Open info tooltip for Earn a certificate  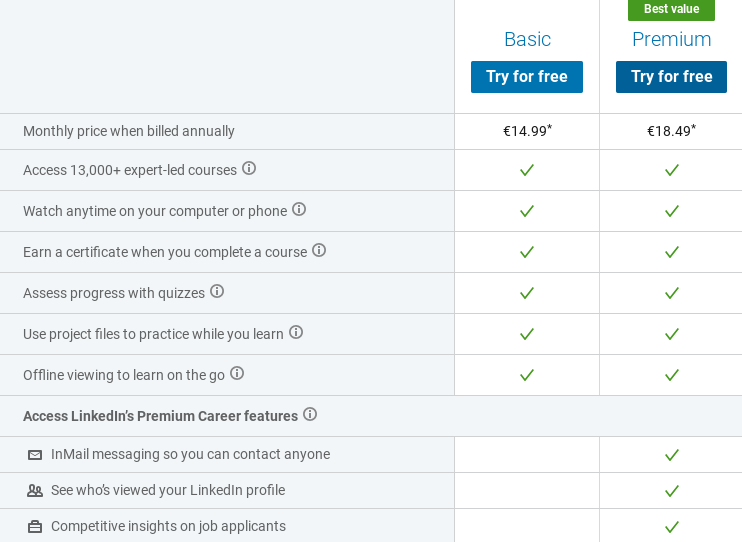319,250
